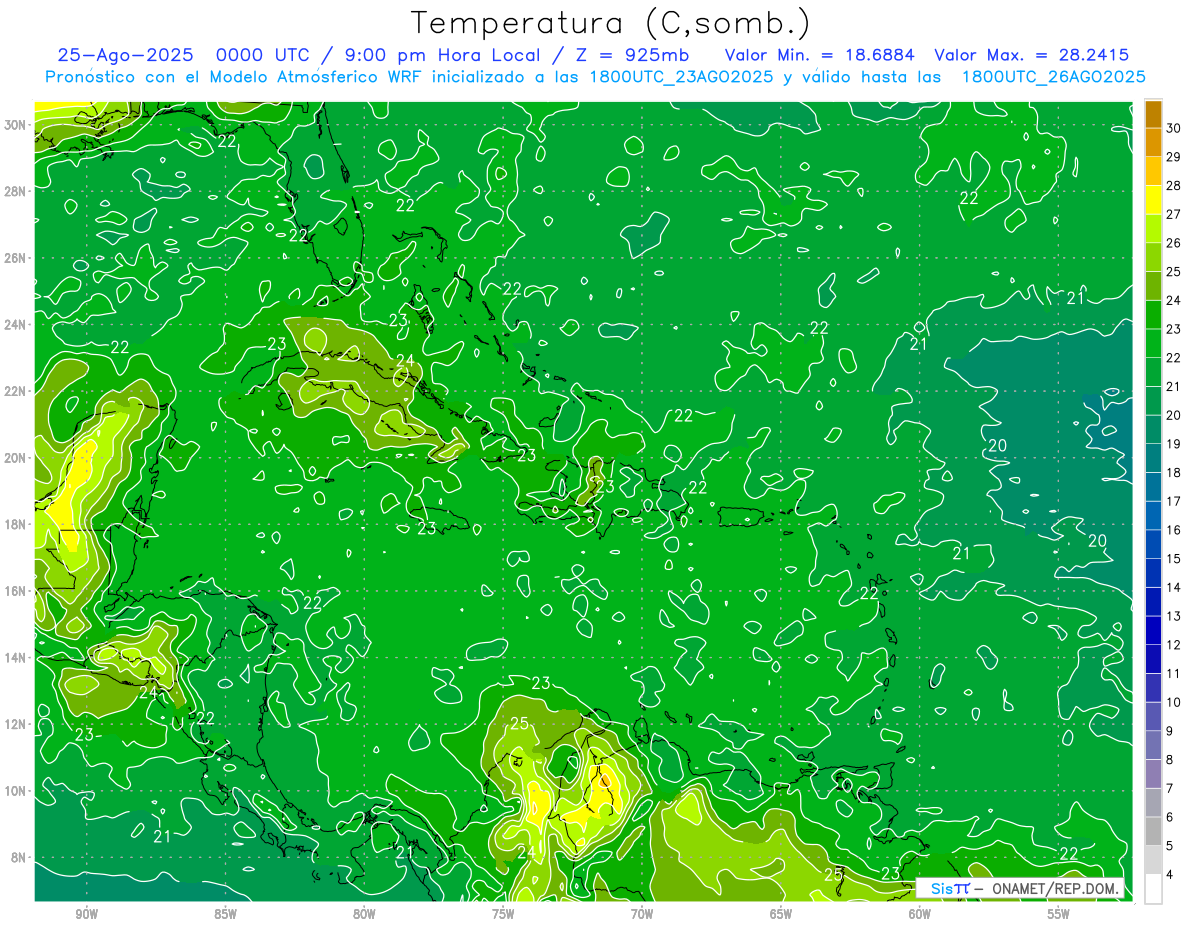Click the color scale segment between 29 and 30

[1153, 143]
